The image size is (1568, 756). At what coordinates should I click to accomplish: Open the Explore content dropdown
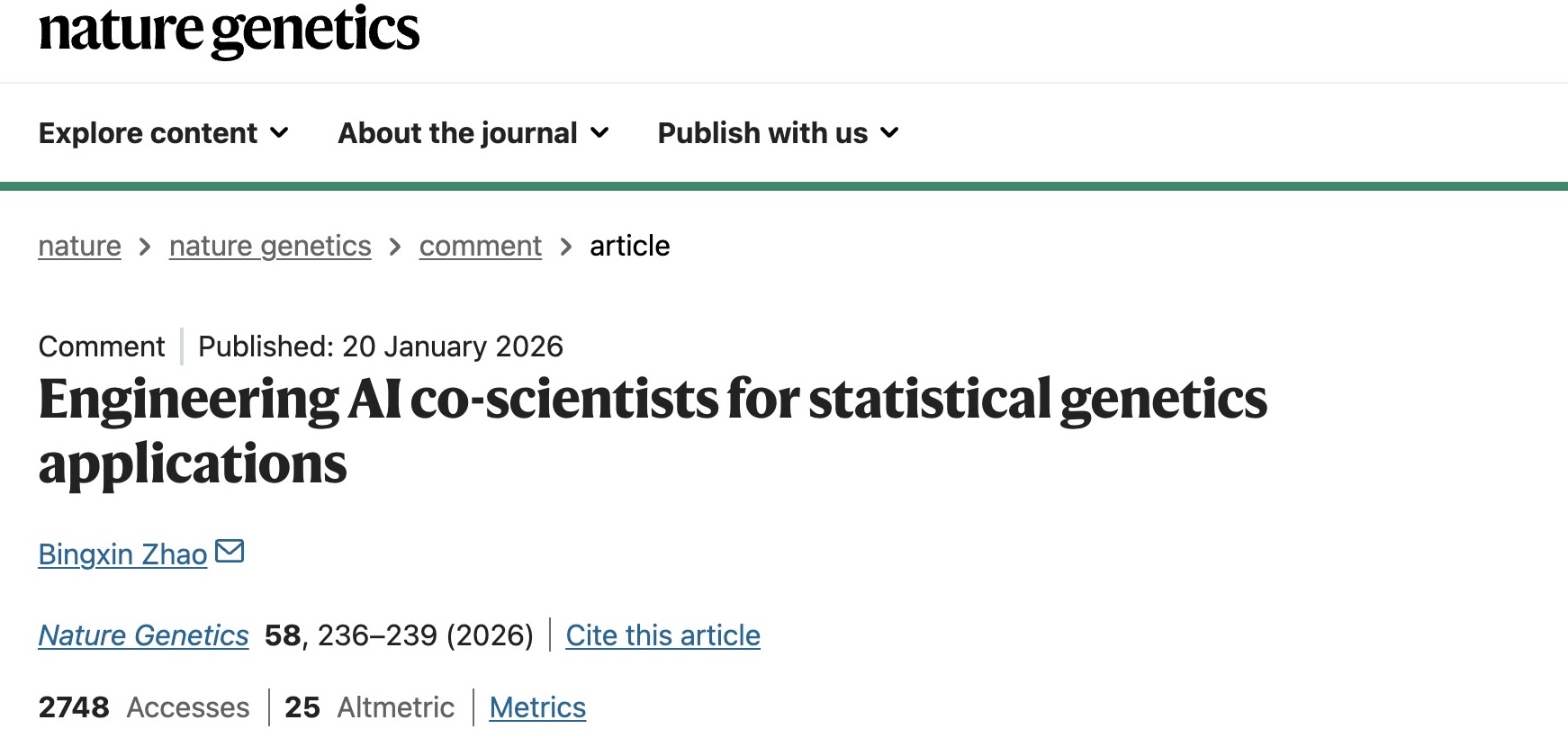(x=147, y=133)
